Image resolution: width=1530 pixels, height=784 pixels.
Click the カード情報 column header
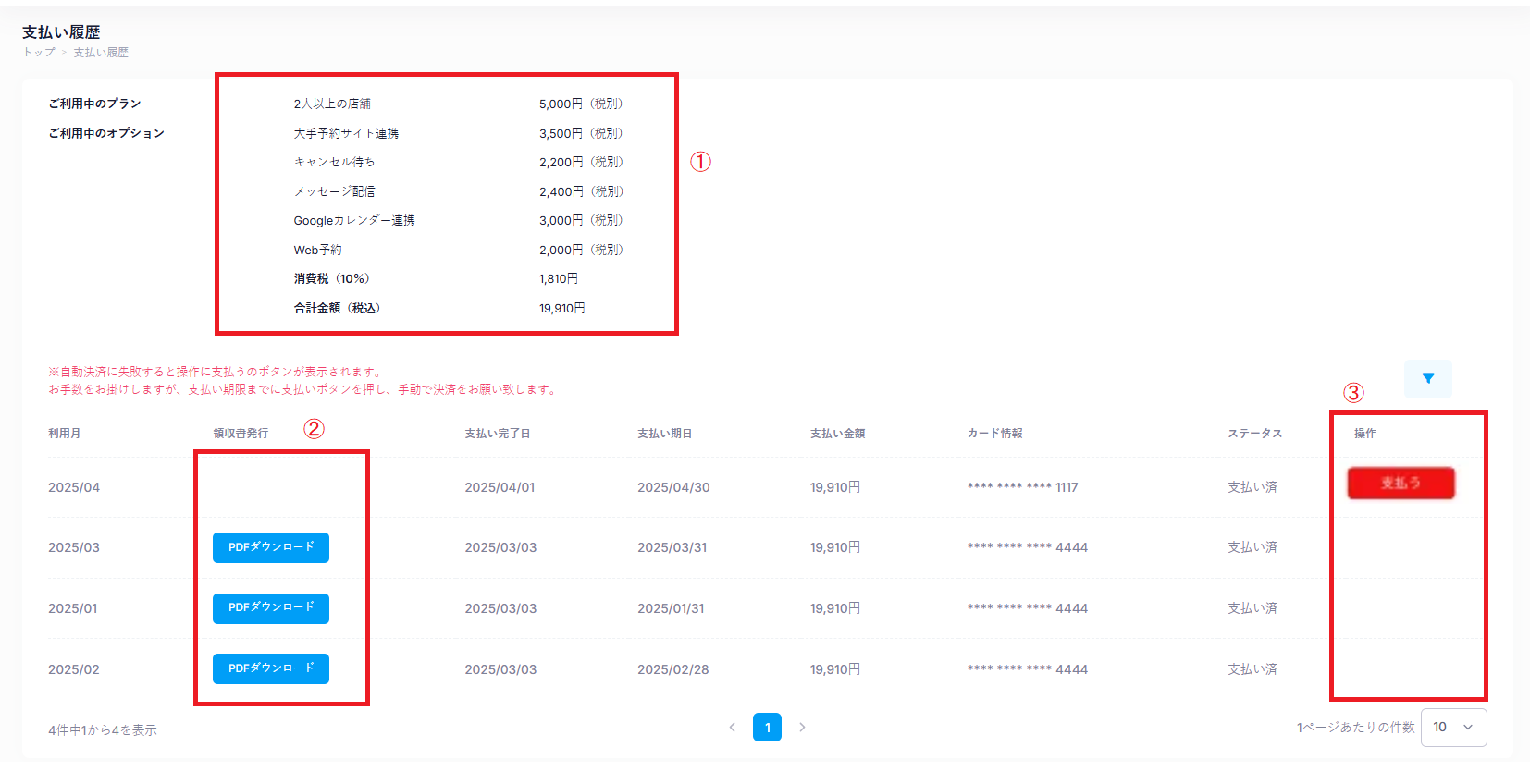[x=994, y=434]
